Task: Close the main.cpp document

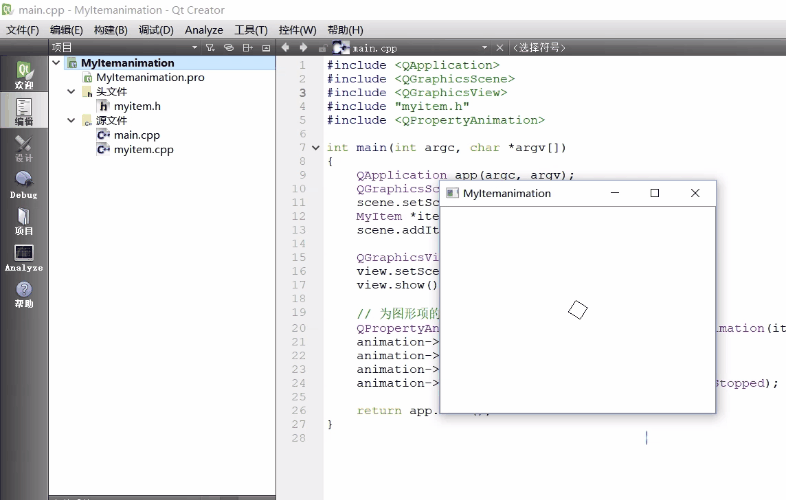Action: point(499,48)
